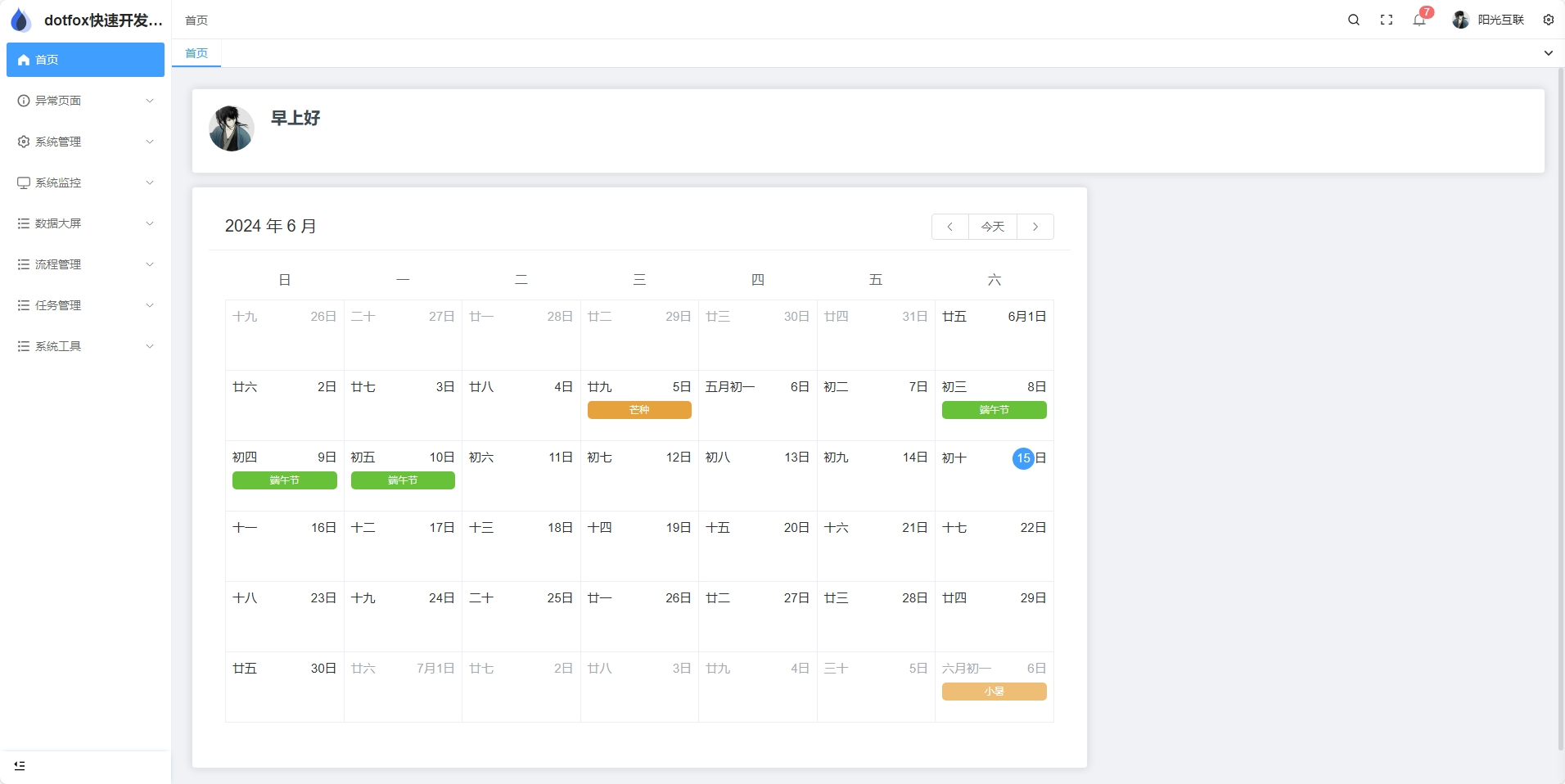Go to next month arrow
The height and width of the screenshot is (784, 1565).
coord(1035,227)
